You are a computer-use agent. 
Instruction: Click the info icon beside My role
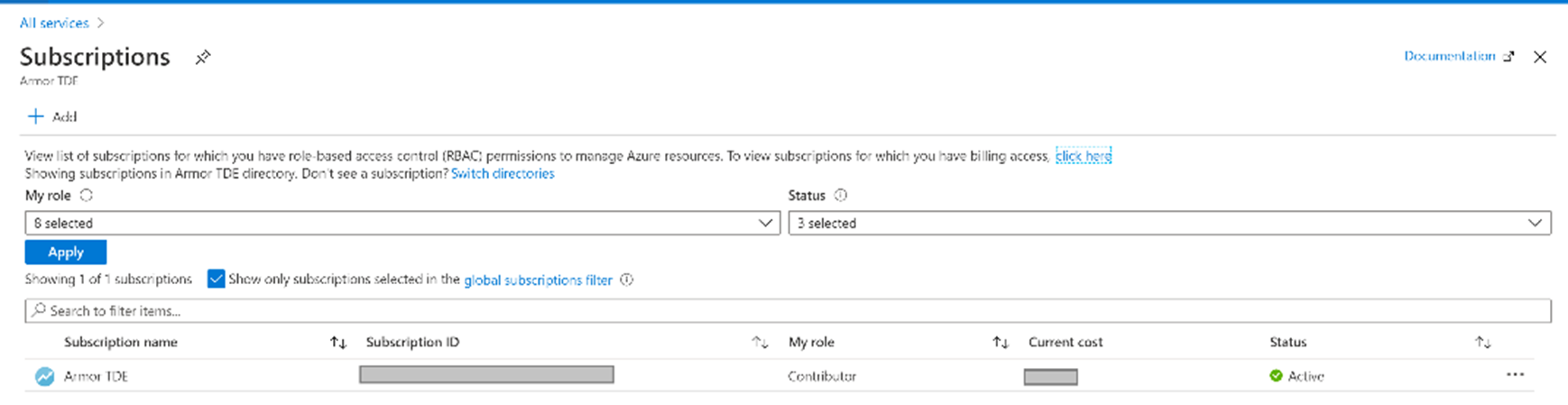tap(87, 195)
